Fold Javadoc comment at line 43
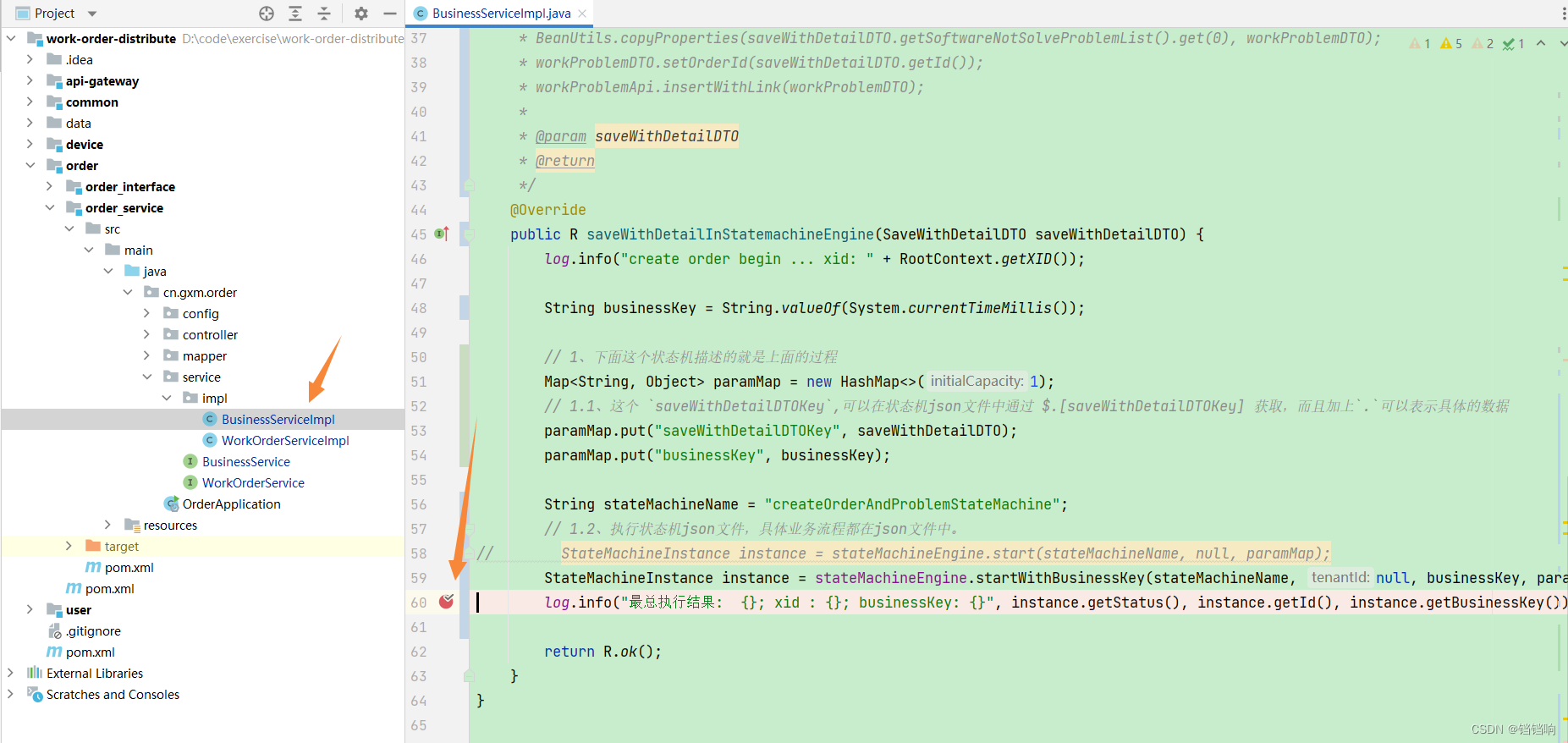 (470, 185)
